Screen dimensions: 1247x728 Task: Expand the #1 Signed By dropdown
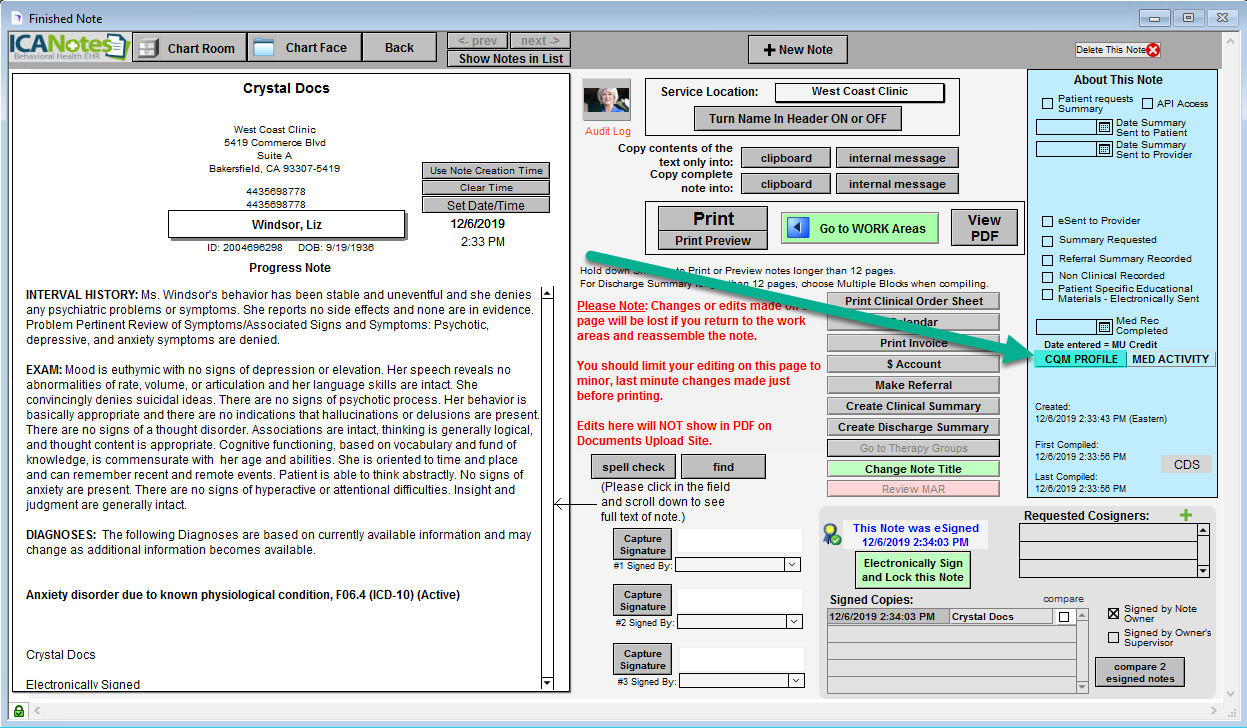point(793,565)
